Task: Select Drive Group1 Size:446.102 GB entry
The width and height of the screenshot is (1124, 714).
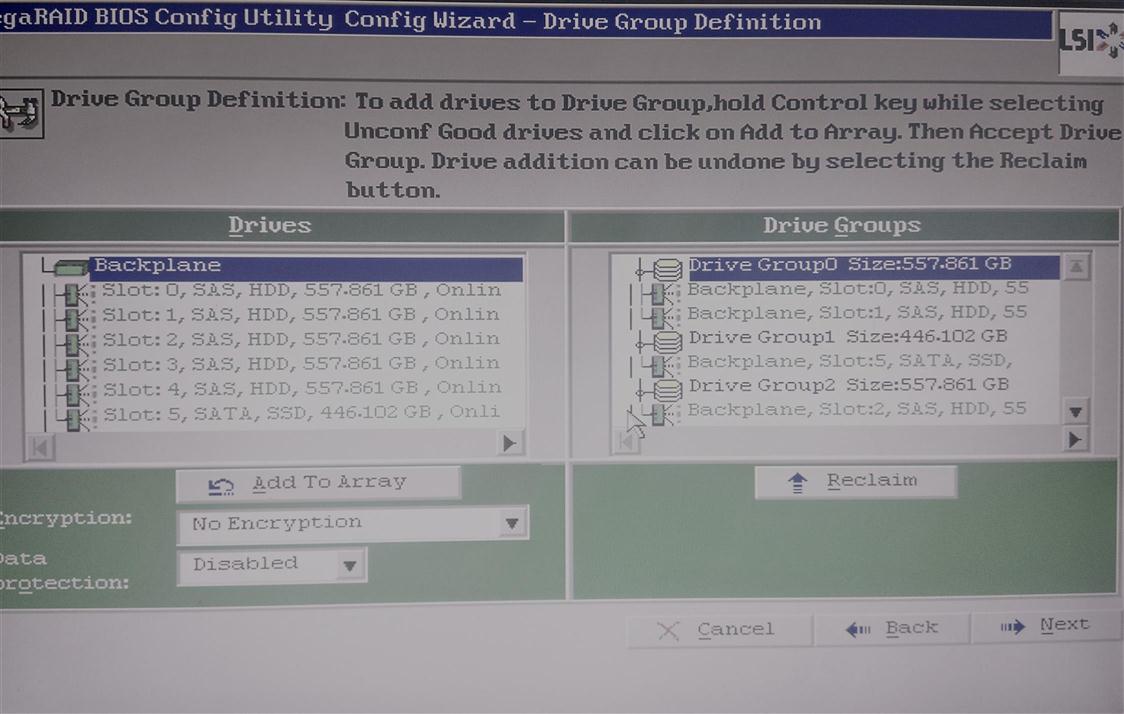Action: pyautogui.click(x=848, y=336)
